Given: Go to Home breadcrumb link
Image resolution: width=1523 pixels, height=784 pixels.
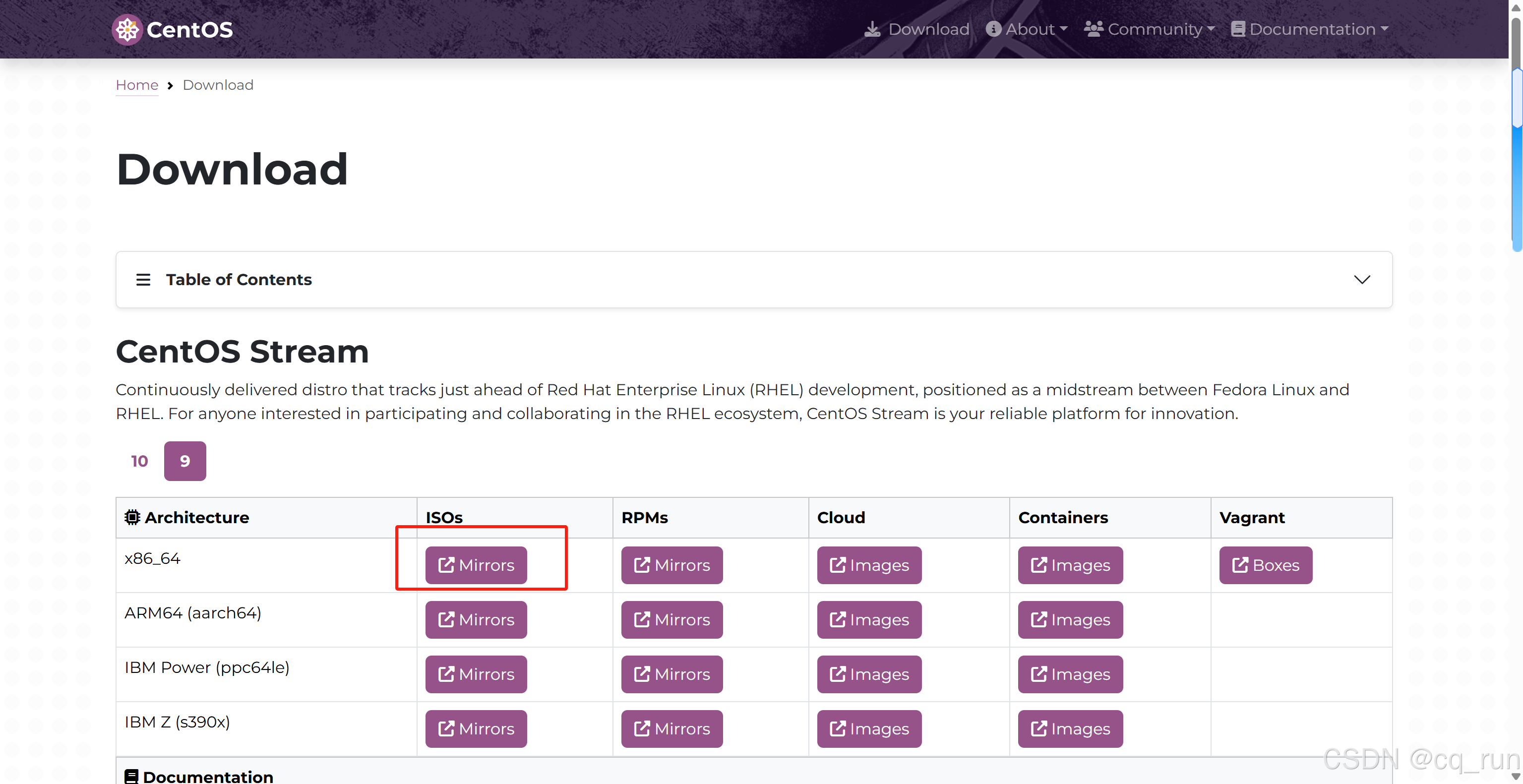Looking at the screenshot, I should pos(136,85).
